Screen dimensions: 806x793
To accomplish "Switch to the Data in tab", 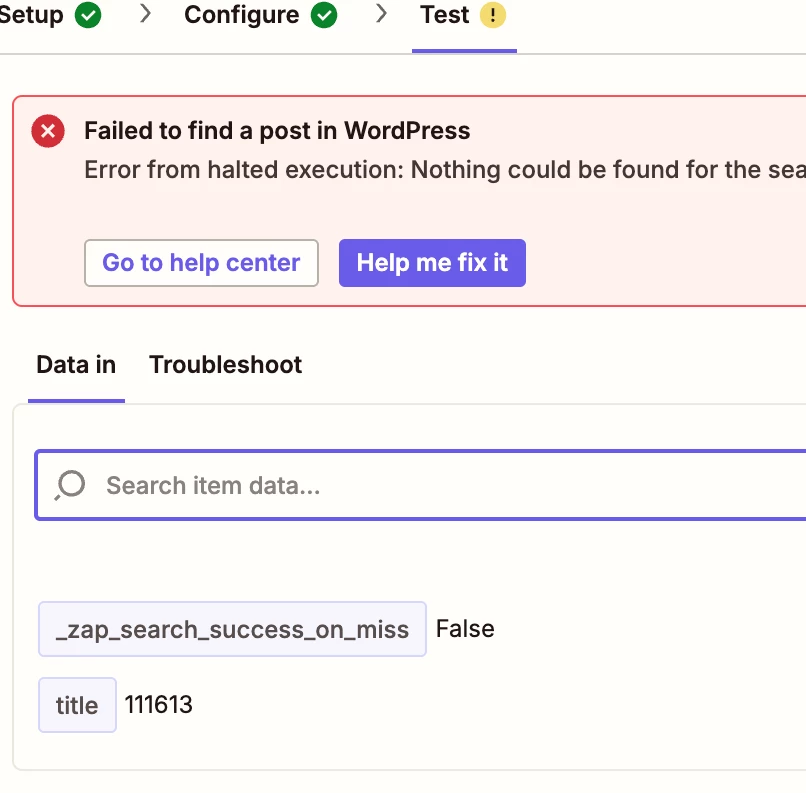I will pos(76,365).
